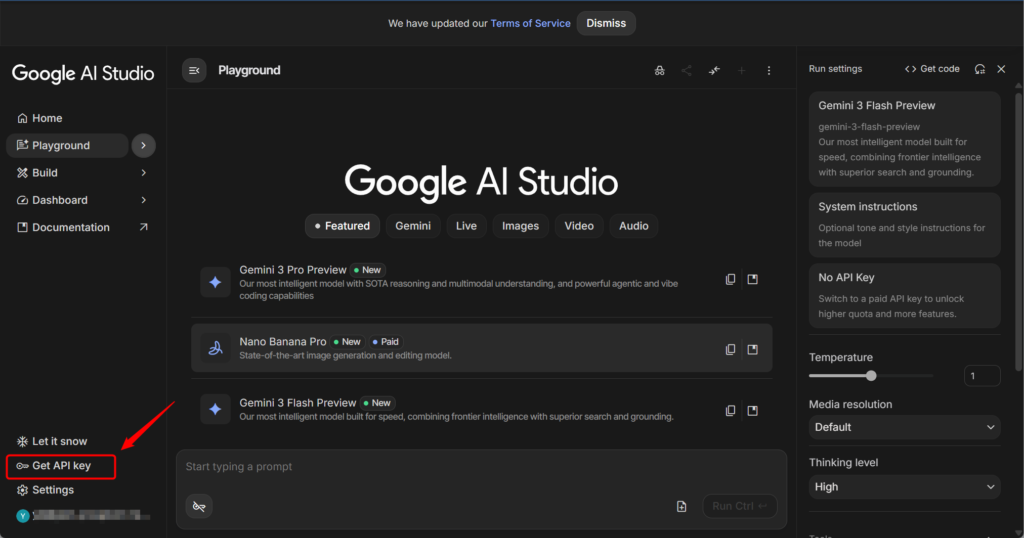
Task: Open the three-dot more options menu
Action: point(769,71)
